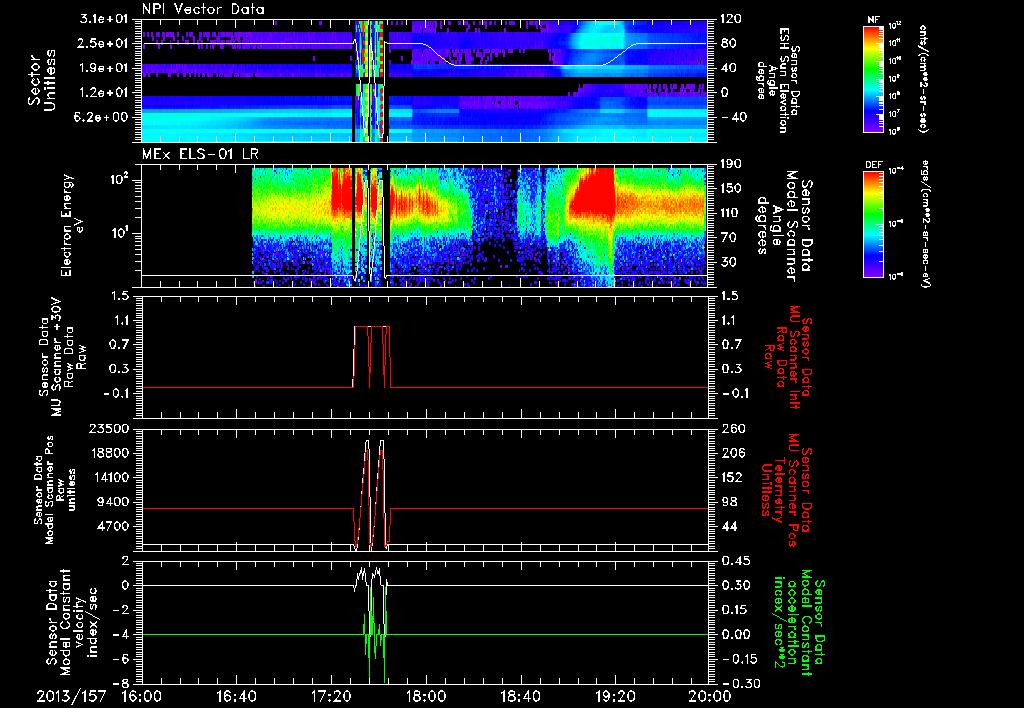Click the DEF colorbar units label ergs/(cm**2-sr-sec-eV)
Screen dimensions: 1024x708
coord(925,224)
